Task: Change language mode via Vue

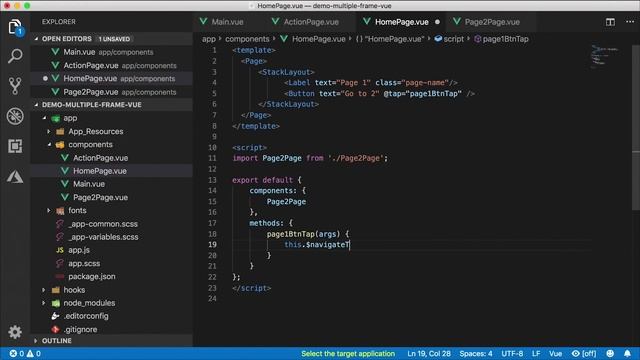Action: point(556,353)
